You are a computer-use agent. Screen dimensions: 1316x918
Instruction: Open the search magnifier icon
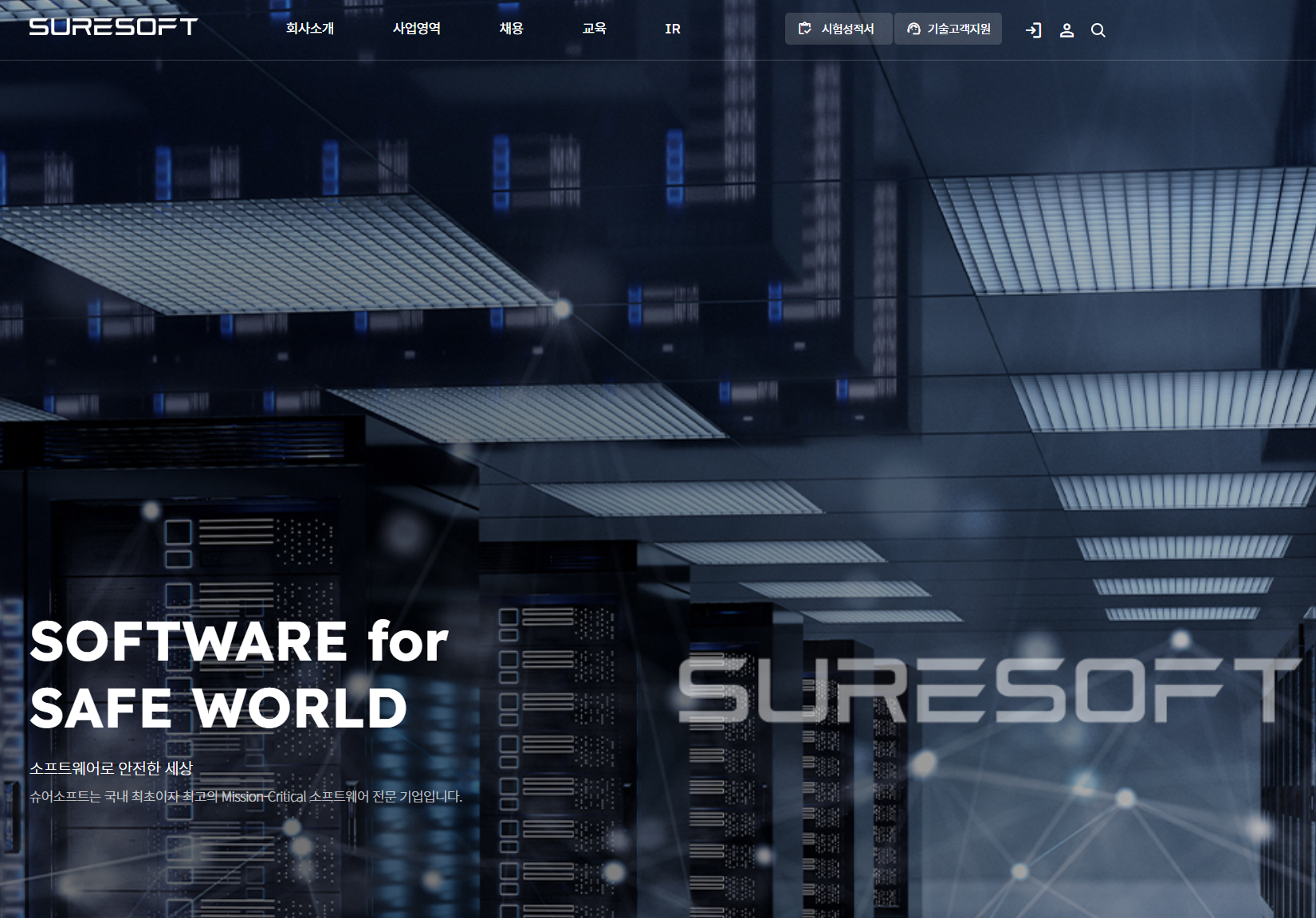point(1098,30)
